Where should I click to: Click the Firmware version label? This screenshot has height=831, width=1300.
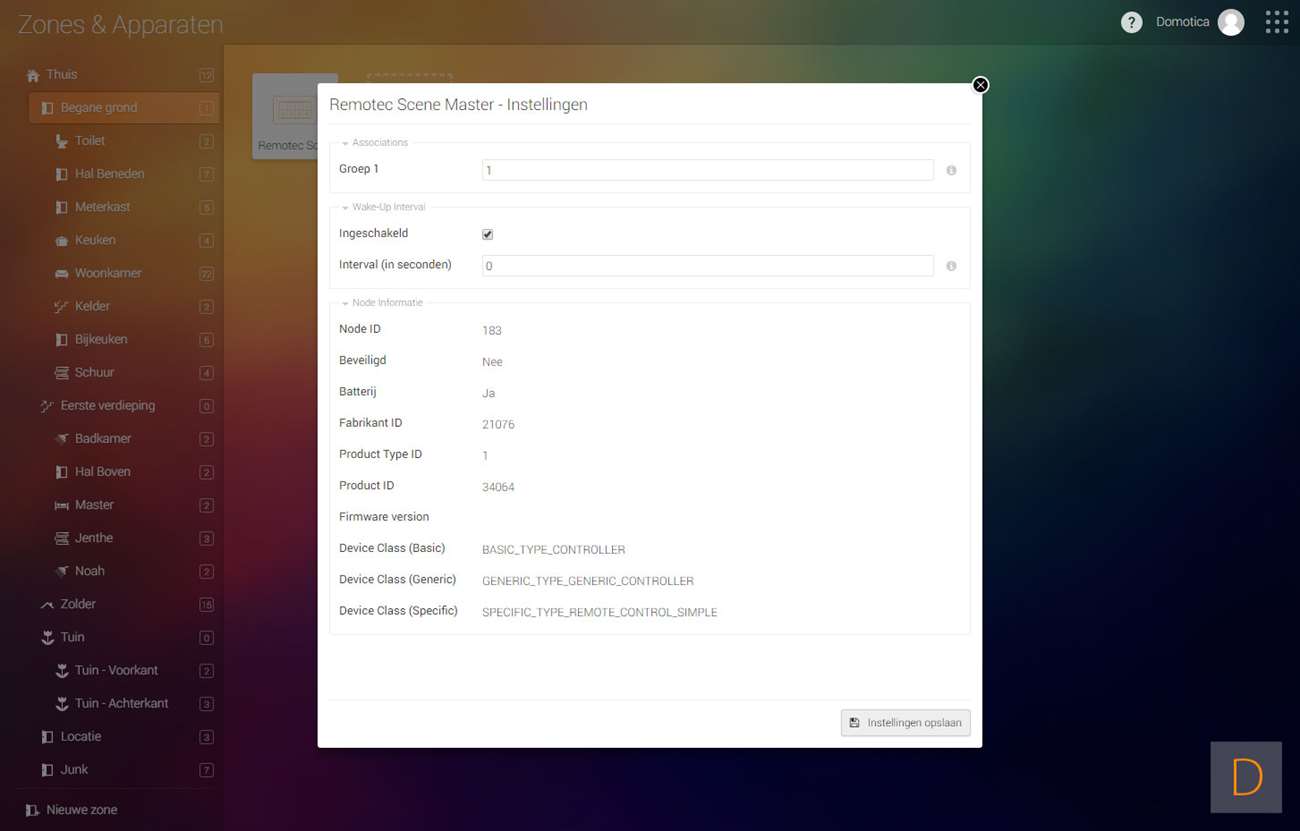pyautogui.click(x=384, y=517)
